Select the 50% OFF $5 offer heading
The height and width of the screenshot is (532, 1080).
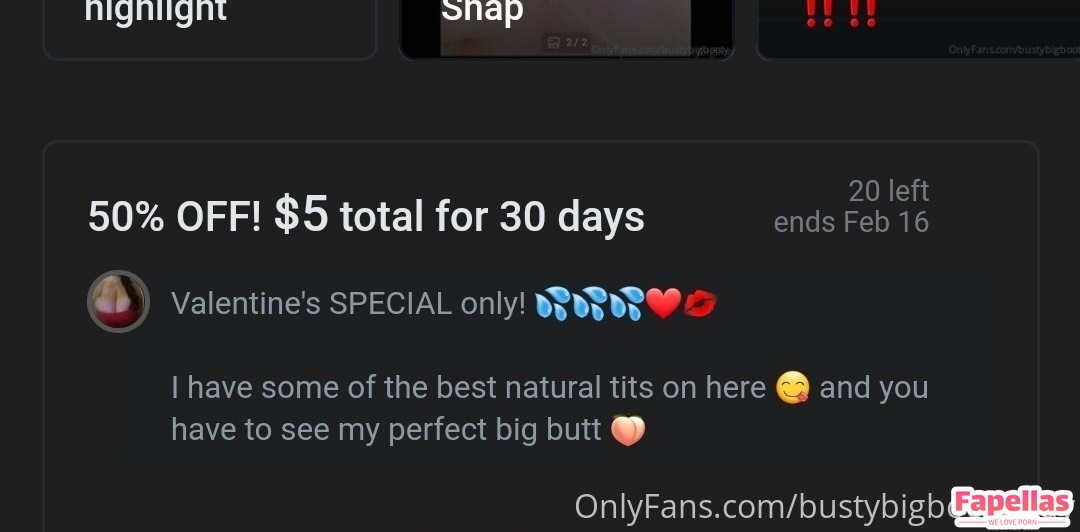click(366, 215)
